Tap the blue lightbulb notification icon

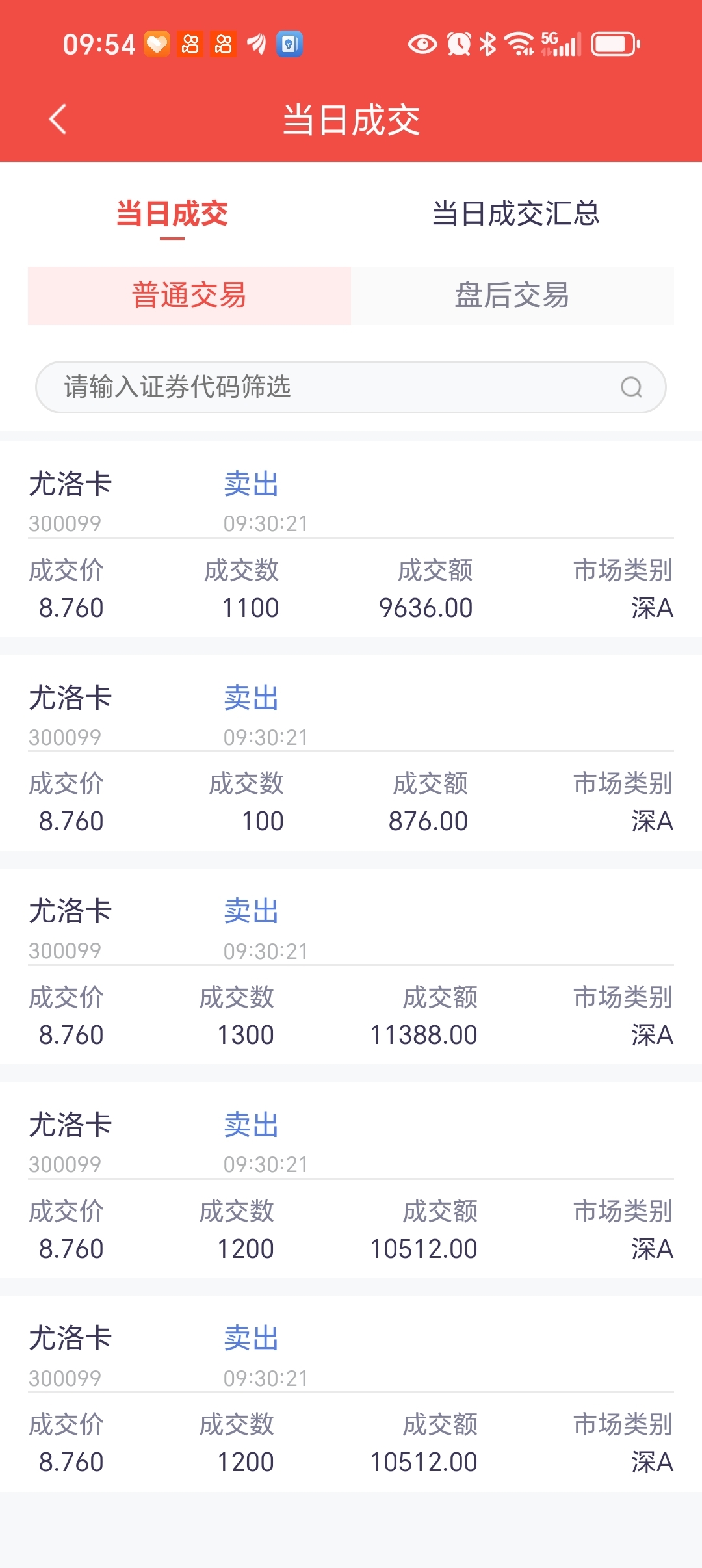click(x=289, y=44)
